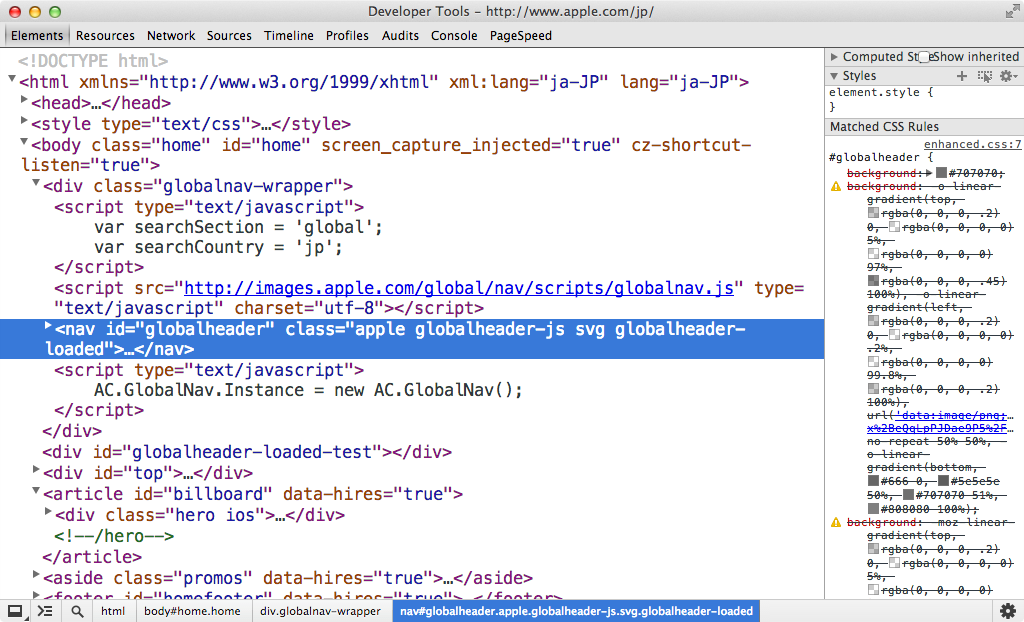The height and width of the screenshot is (622, 1024).
Task: Click the no-repeat 50% 50% value text
Action: [x=929, y=442]
